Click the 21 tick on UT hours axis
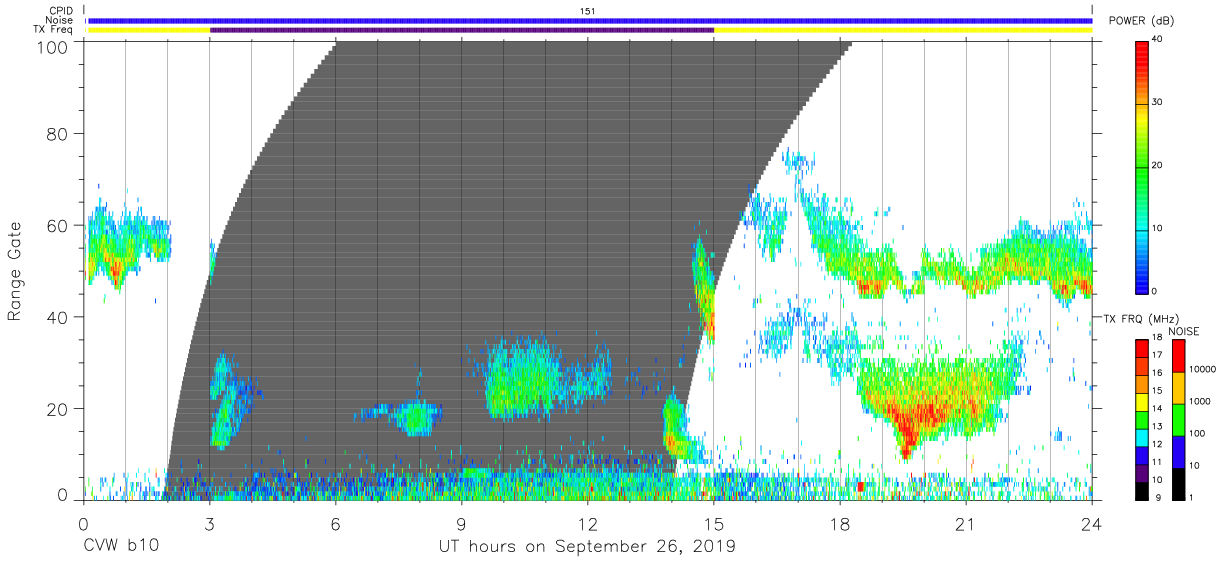This screenshot has width=1228, height=567. click(x=966, y=524)
